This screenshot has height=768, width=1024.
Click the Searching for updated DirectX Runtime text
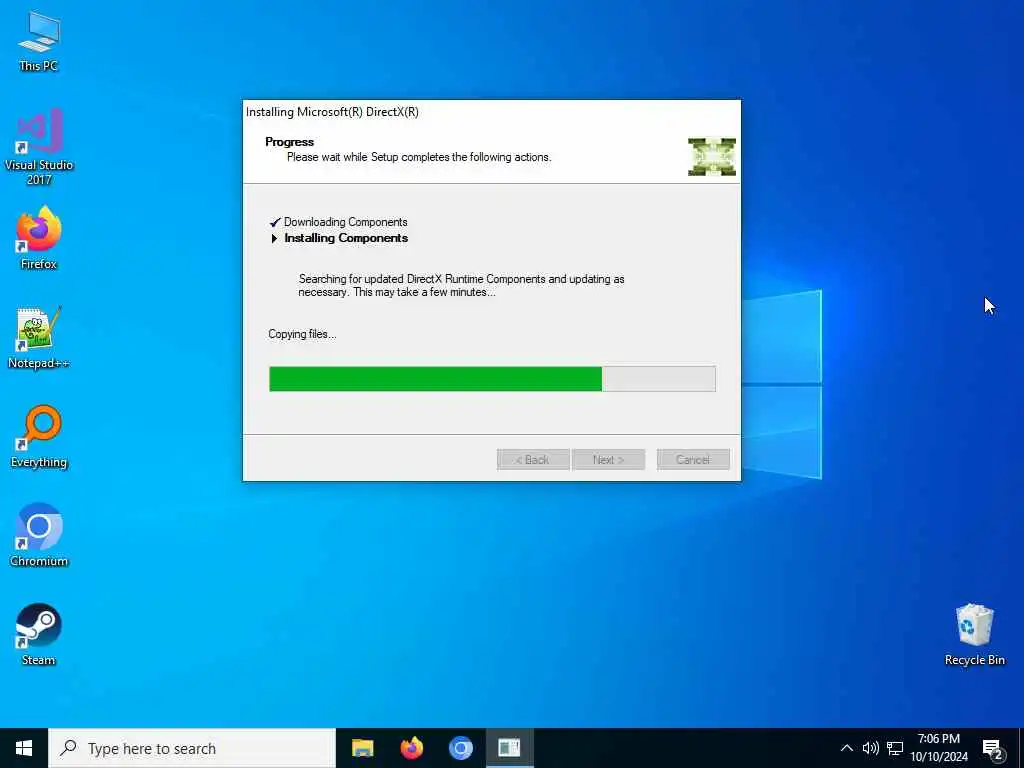pos(461,285)
